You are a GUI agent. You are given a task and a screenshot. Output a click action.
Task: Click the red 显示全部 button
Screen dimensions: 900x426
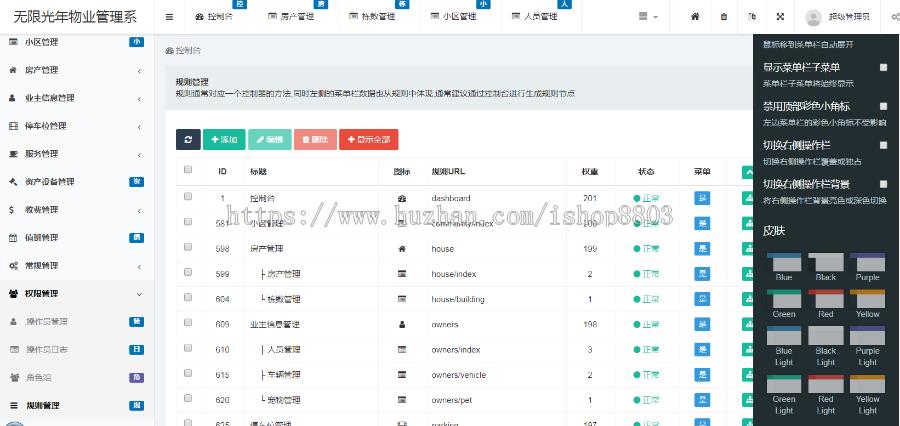point(368,140)
